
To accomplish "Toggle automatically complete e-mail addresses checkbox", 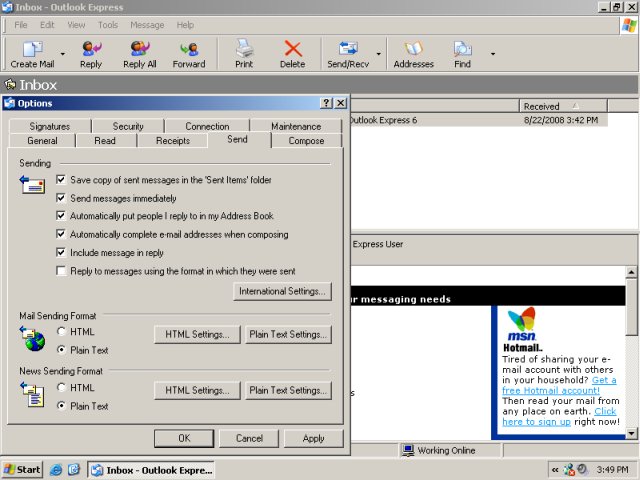I will tap(61, 234).
